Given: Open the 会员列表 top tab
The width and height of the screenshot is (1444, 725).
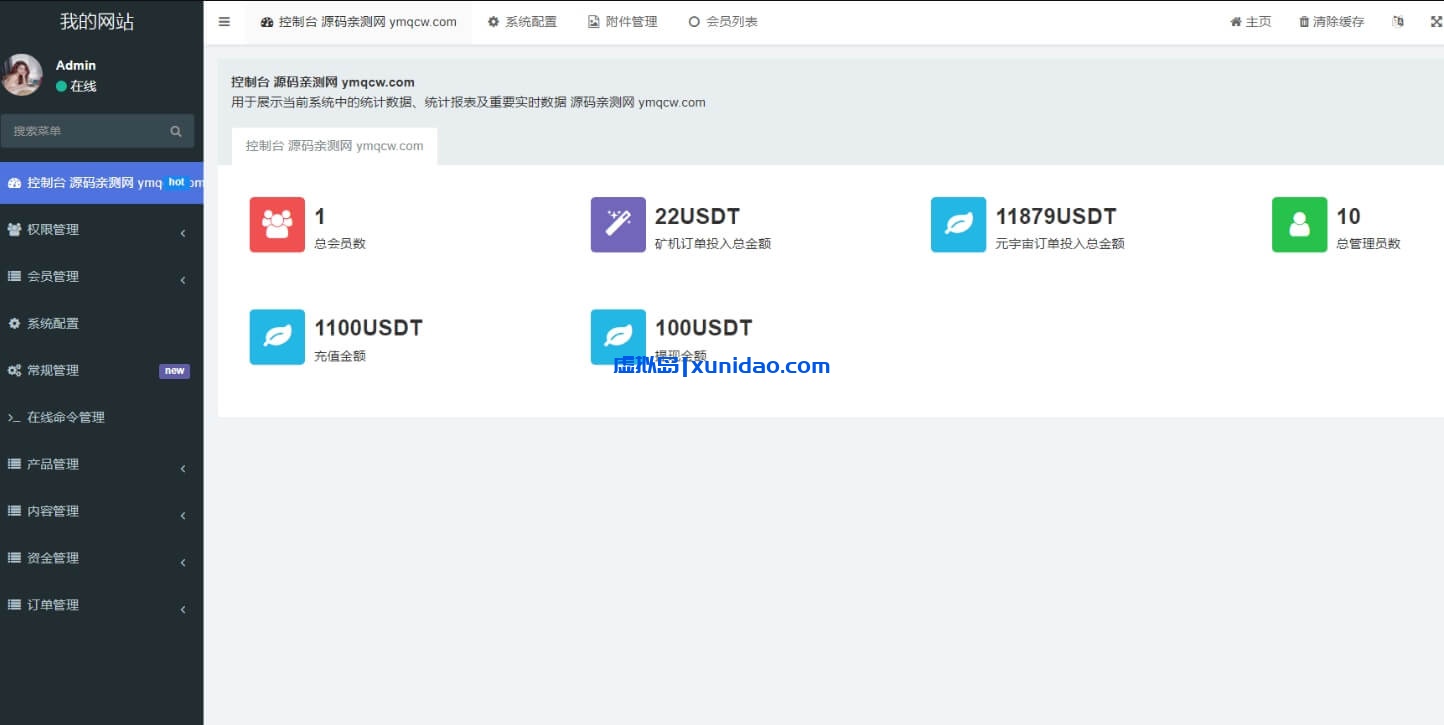Looking at the screenshot, I should click(x=723, y=22).
